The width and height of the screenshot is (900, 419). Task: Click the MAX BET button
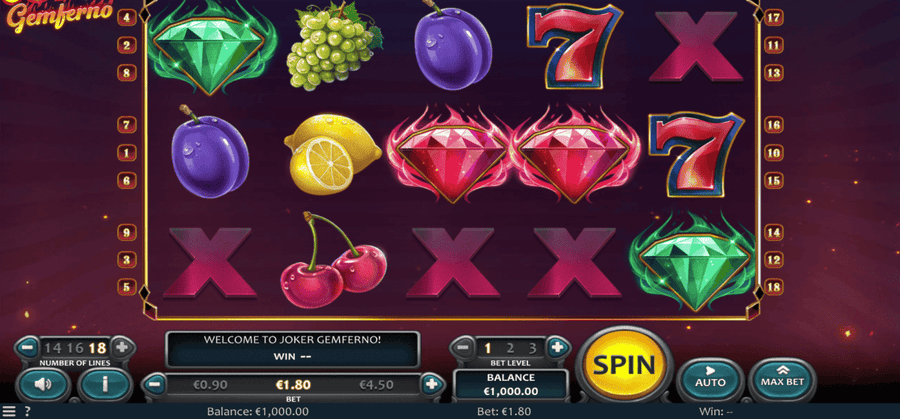coord(782,378)
